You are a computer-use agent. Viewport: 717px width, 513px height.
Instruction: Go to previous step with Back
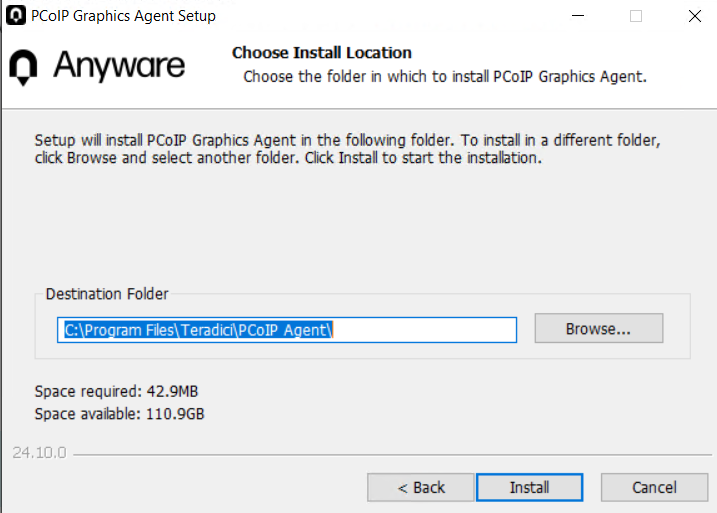421,487
